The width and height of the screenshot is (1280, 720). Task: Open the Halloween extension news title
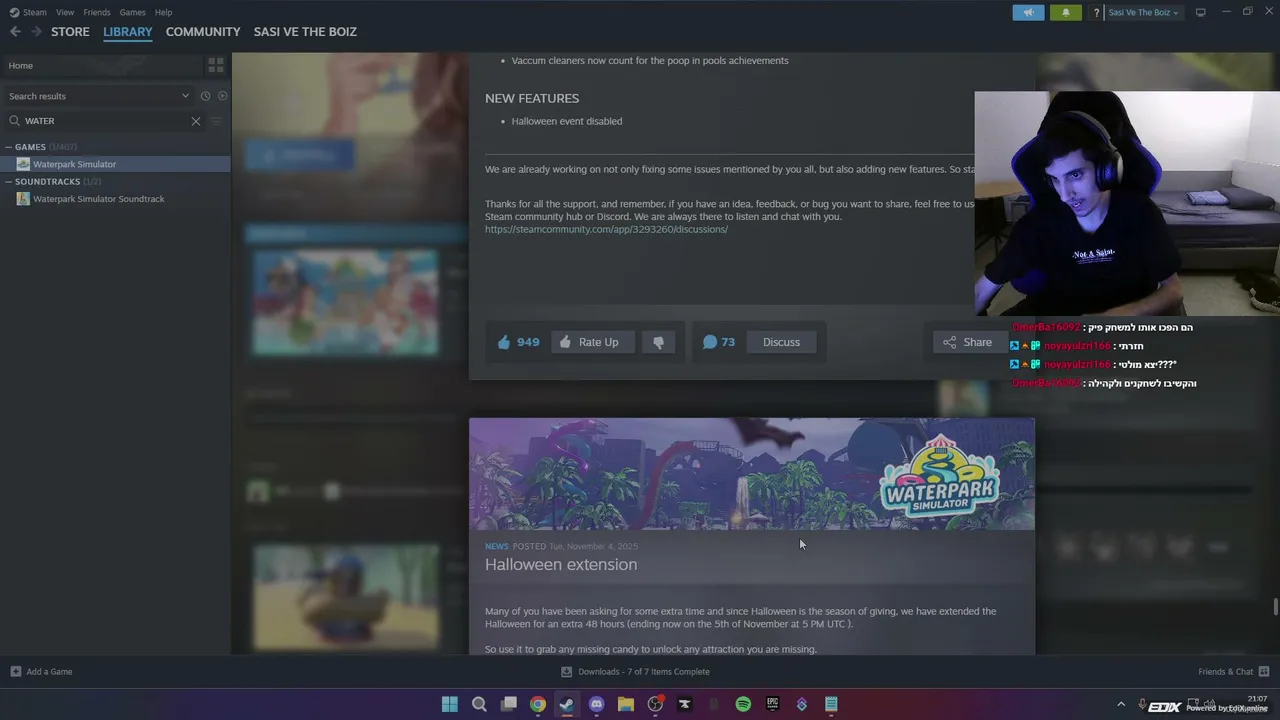click(x=561, y=565)
